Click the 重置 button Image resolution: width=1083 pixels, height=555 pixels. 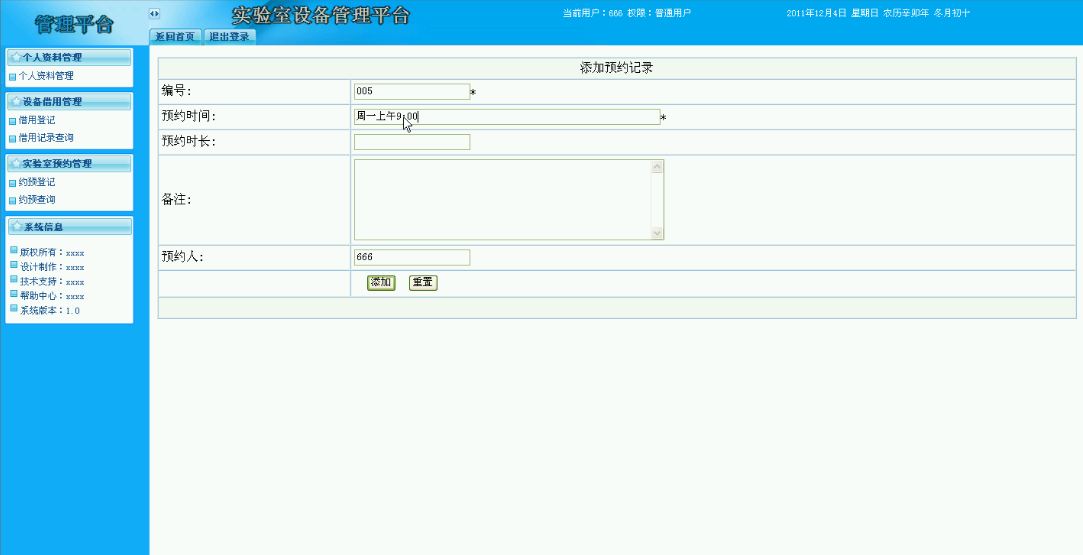point(423,282)
